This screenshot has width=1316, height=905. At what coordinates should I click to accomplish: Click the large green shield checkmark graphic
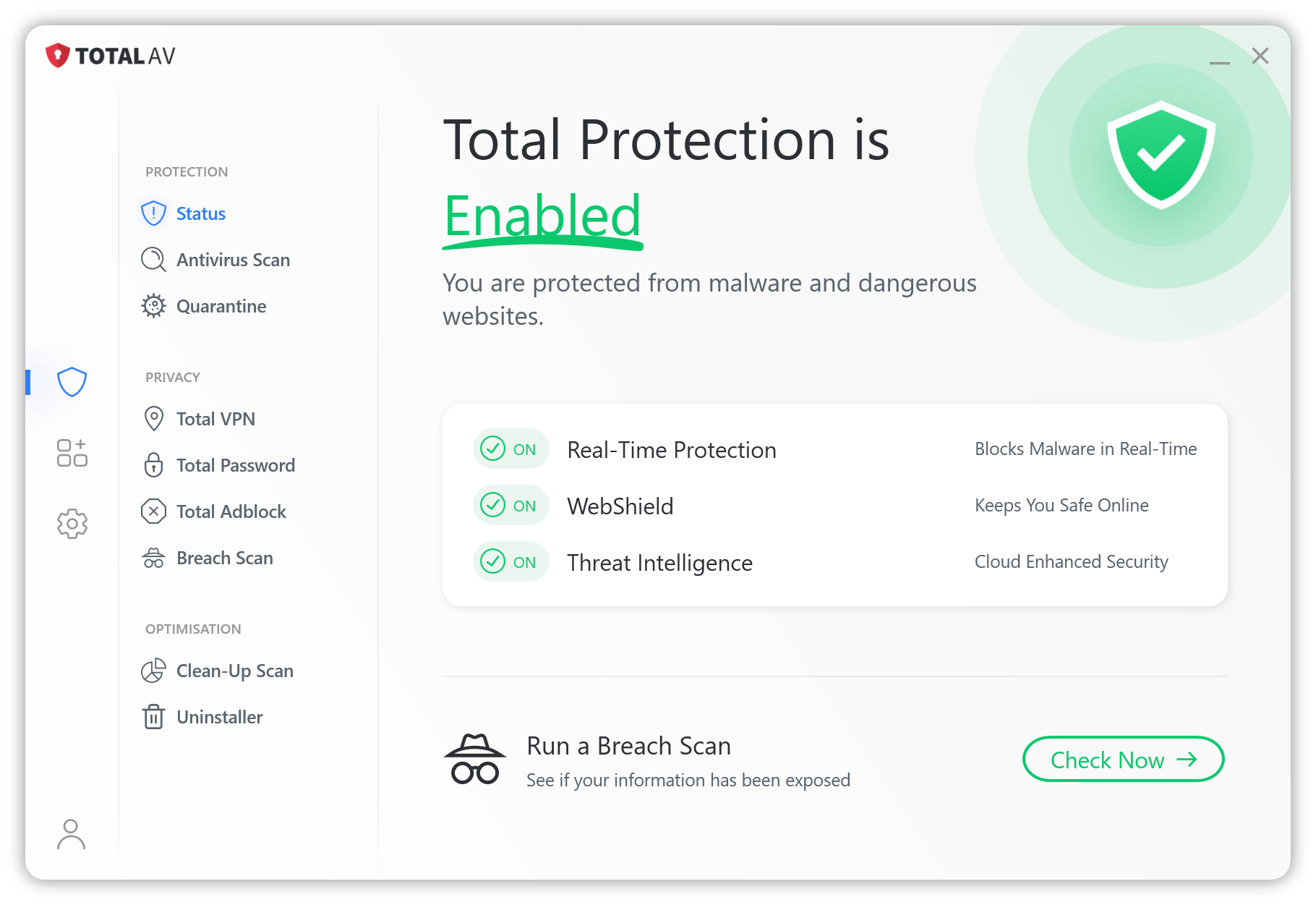point(1161,155)
